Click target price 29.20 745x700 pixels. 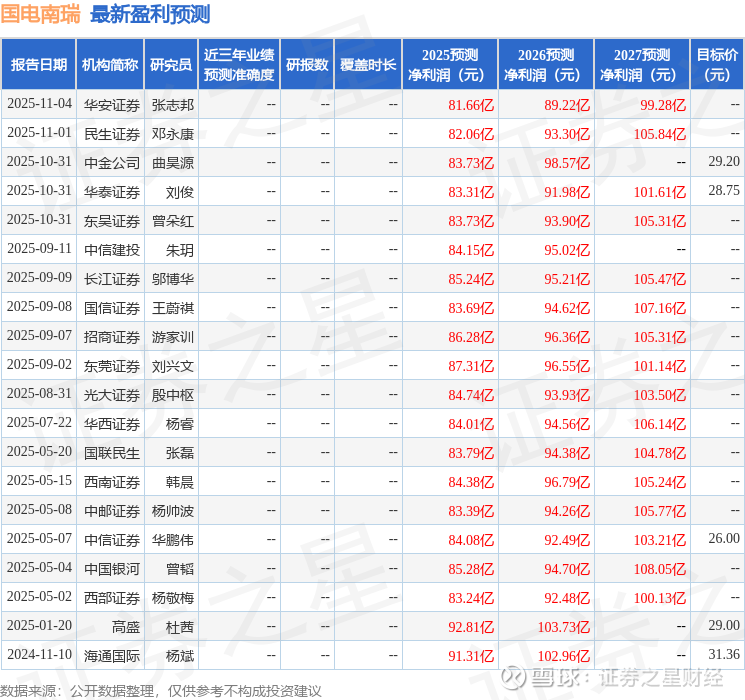[724, 162]
